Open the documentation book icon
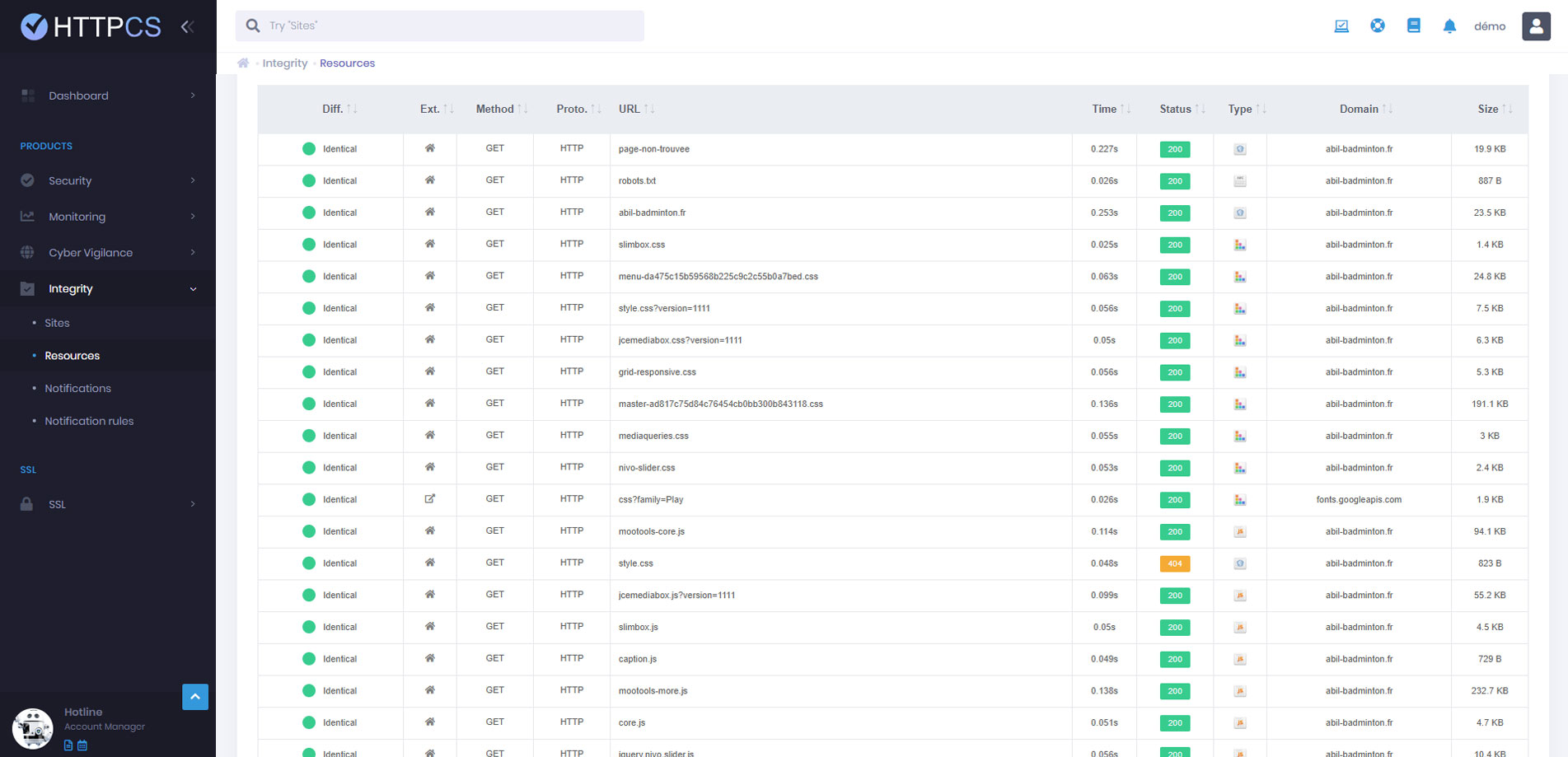This screenshot has width=1568, height=757. click(1414, 26)
